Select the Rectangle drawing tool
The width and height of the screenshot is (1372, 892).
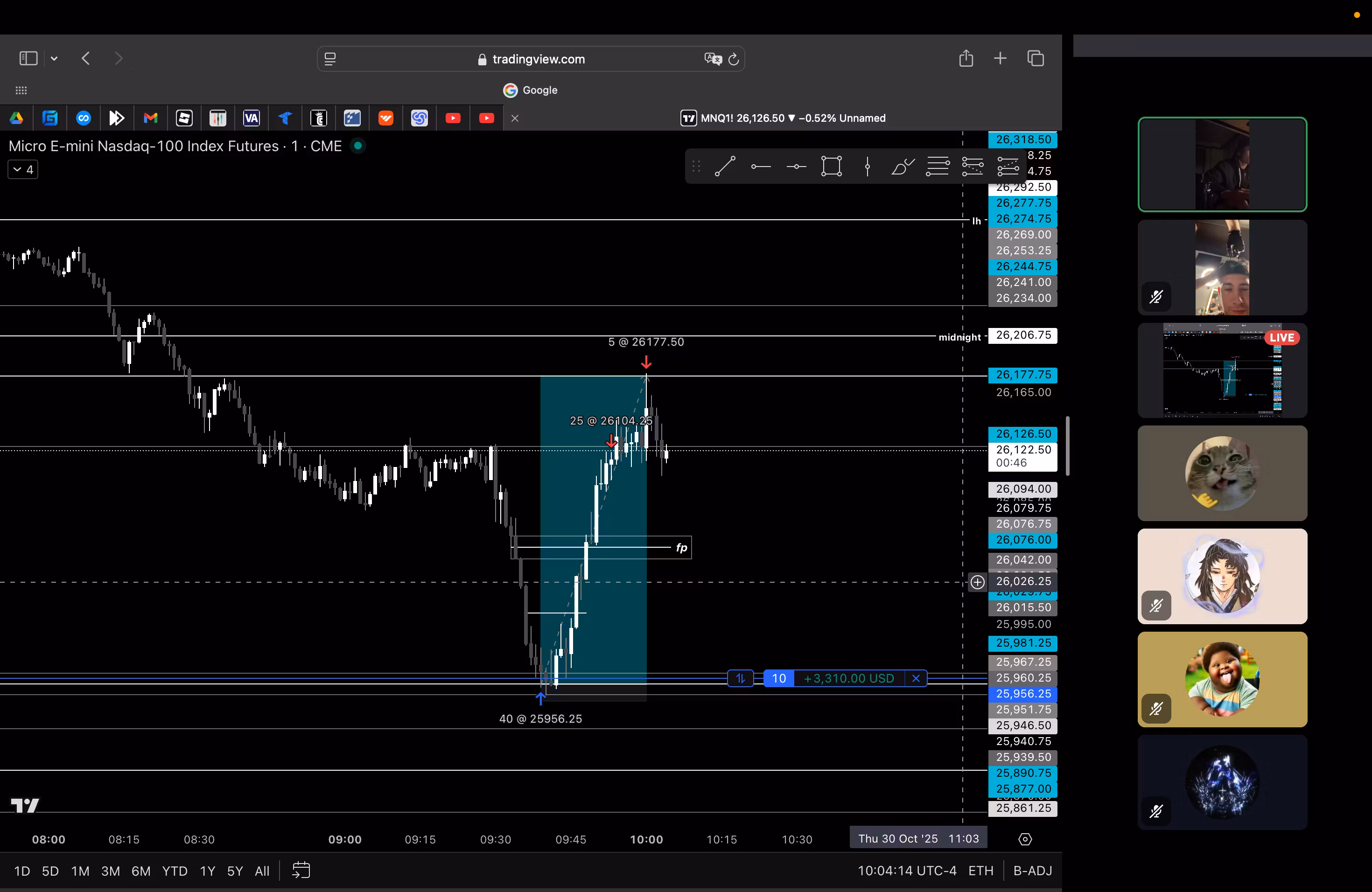(831, 167)
